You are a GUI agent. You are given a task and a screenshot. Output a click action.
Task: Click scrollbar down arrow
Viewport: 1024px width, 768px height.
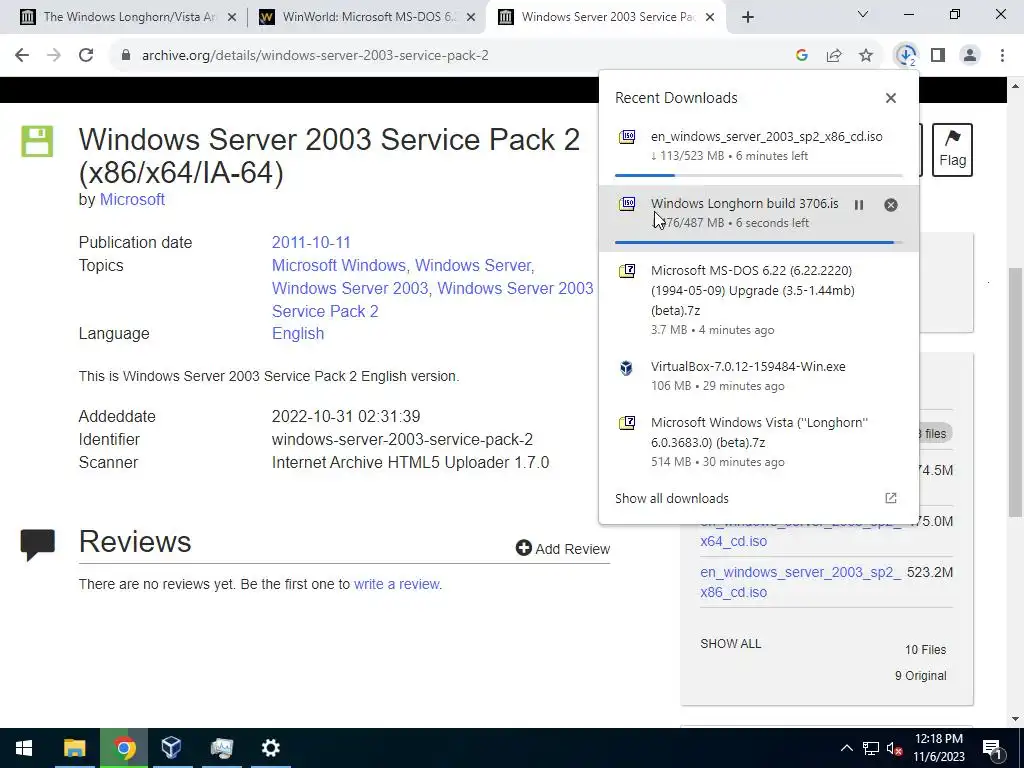(1016, 719)
